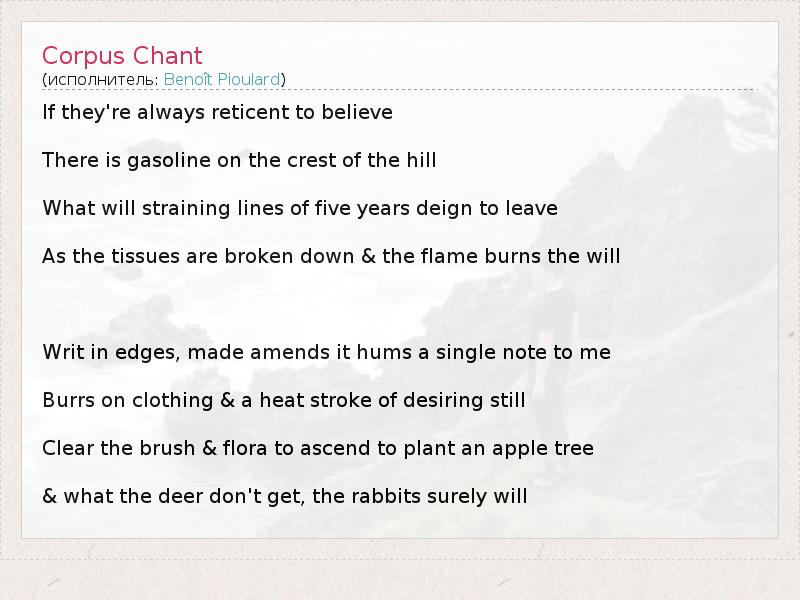Click the final lyric about the rabbits
The width and height of the screenshot is (800, 600).
coord(284,496)
